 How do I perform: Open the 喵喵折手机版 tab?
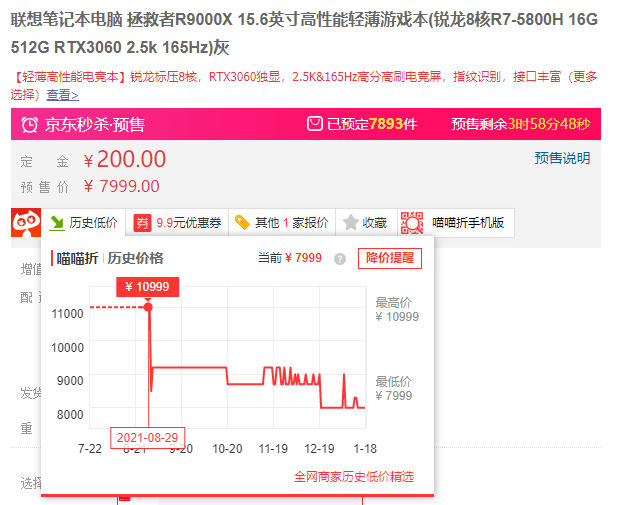click(x=456, y=223)
